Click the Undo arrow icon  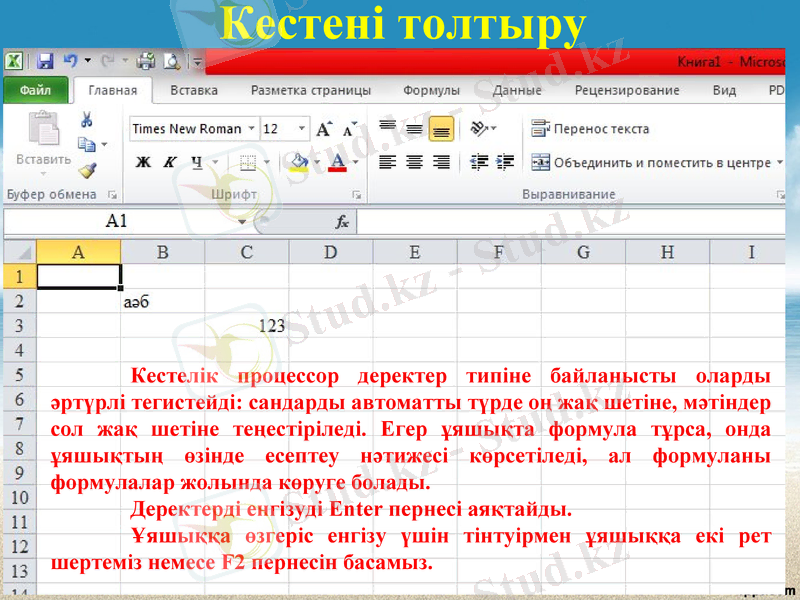point(69,61)
